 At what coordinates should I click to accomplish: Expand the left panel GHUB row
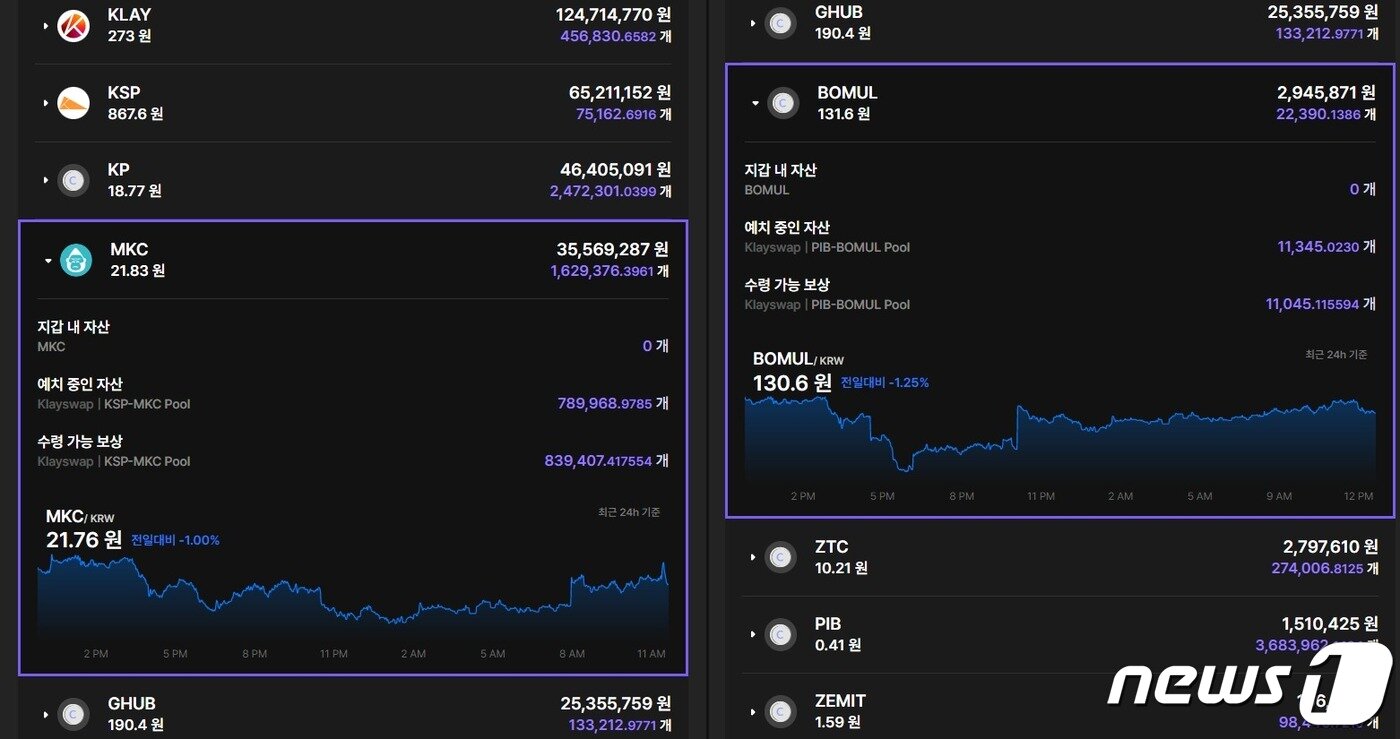click(46, 714)
